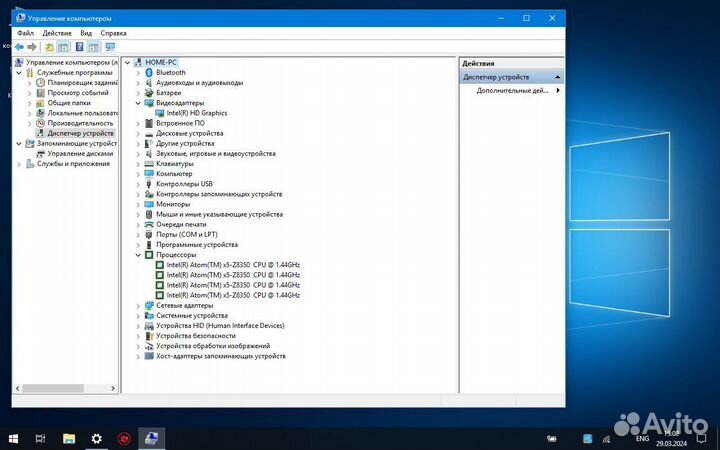Expand the Сетевые адаптеры category
720x450 pixels.
pyautogui.click(x=139, y=305)
